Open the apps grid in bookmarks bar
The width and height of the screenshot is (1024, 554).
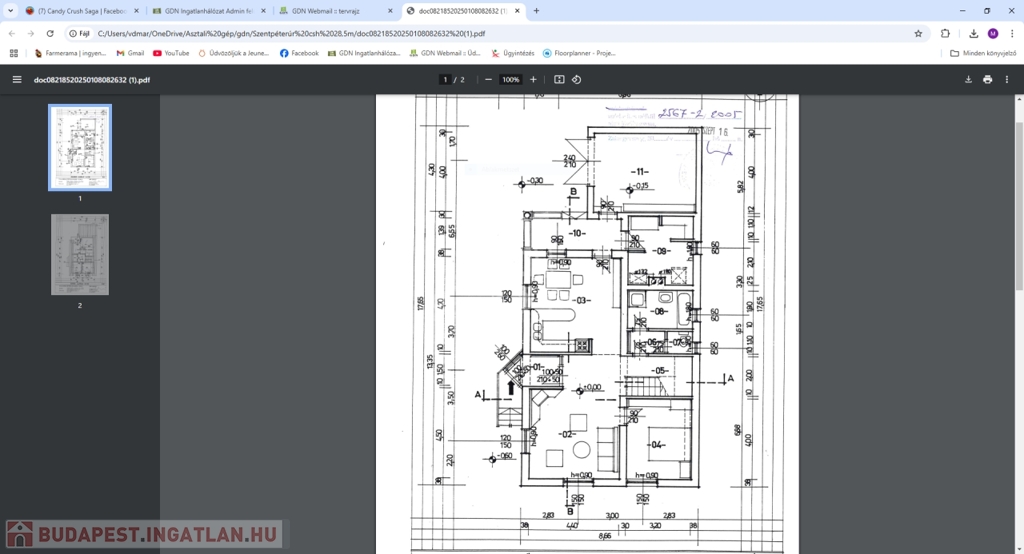pyautogui.click(x=14, y=53)
